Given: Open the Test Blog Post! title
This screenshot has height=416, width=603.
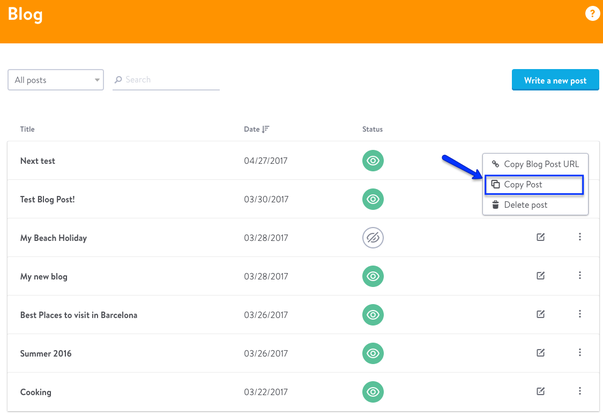Looking at the screenshot, I should (47, 200).
